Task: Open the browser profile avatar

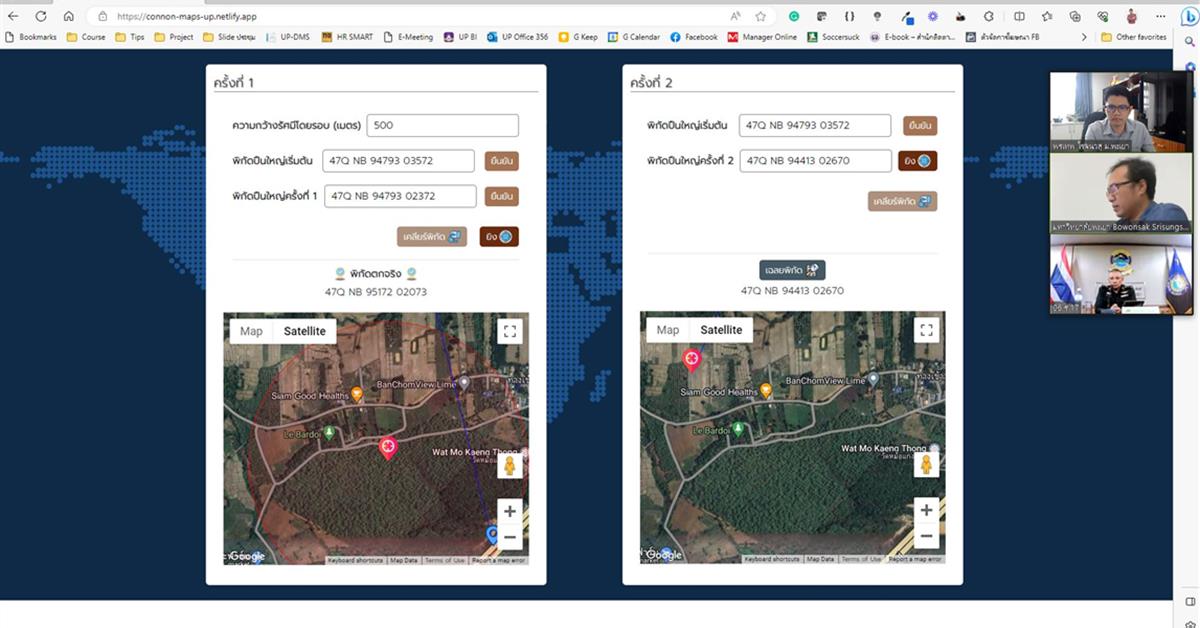Action: pos(1131,16)
